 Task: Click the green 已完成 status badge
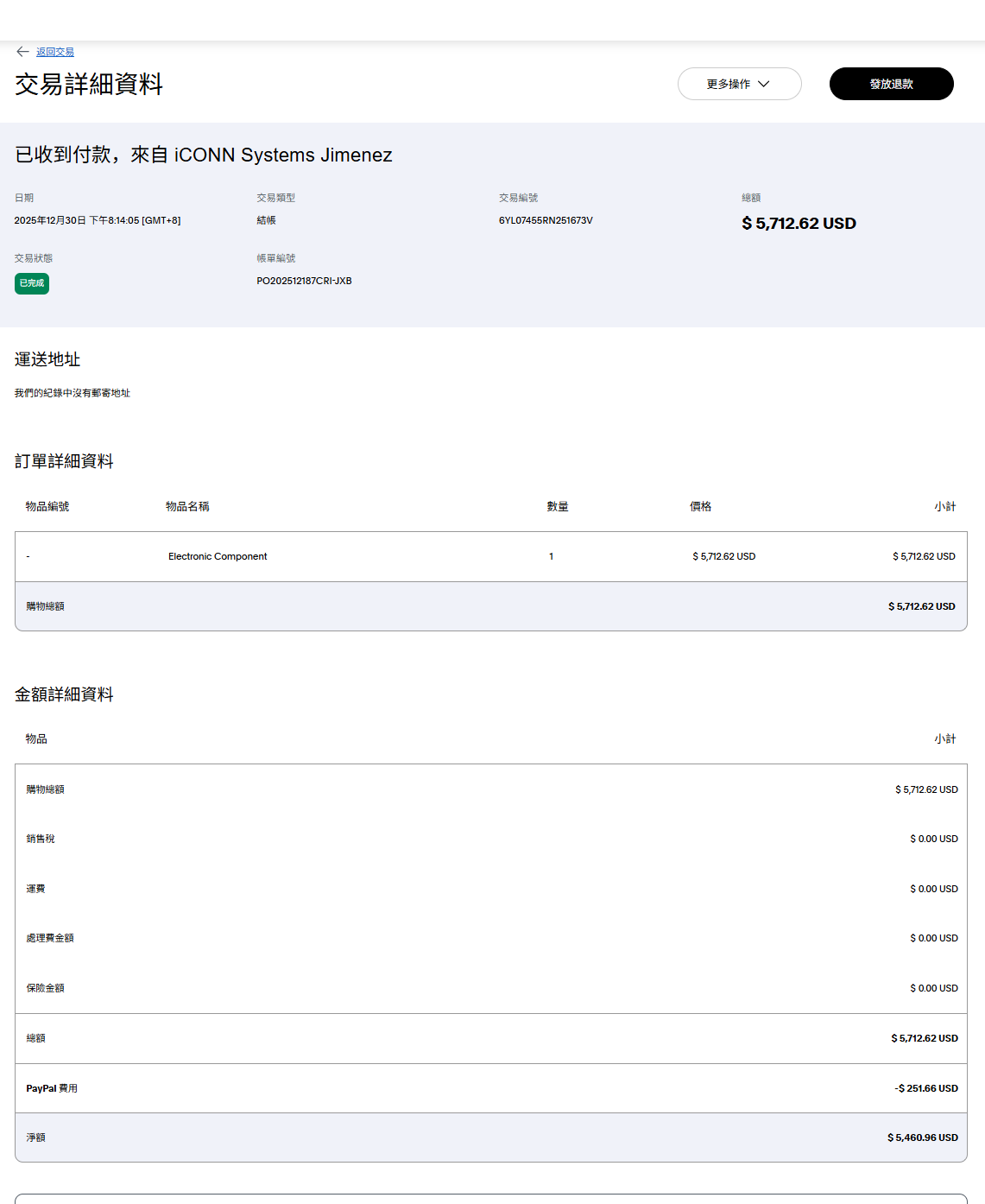32,283
